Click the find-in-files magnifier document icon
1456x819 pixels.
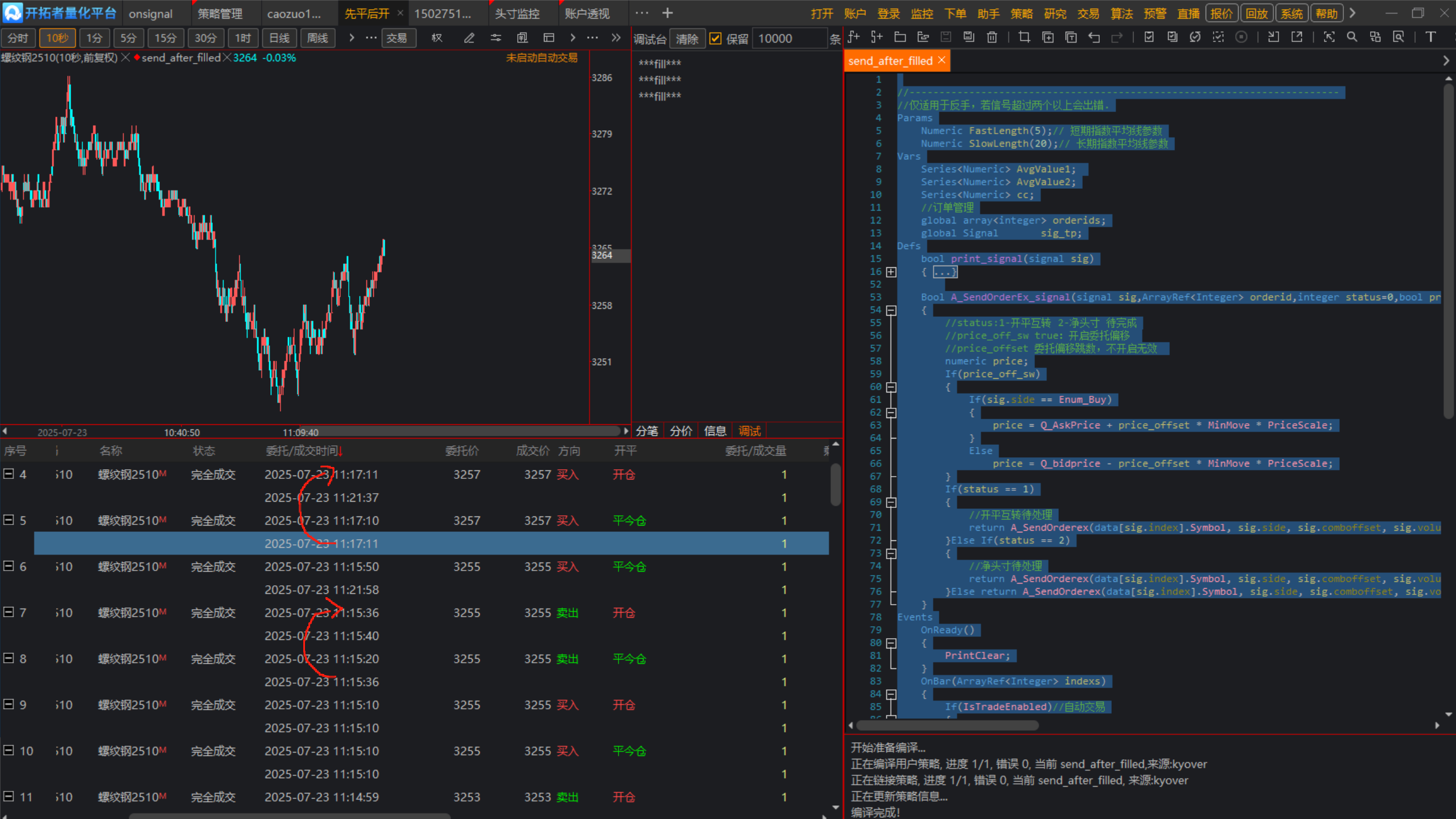[x=1398, y=38]
